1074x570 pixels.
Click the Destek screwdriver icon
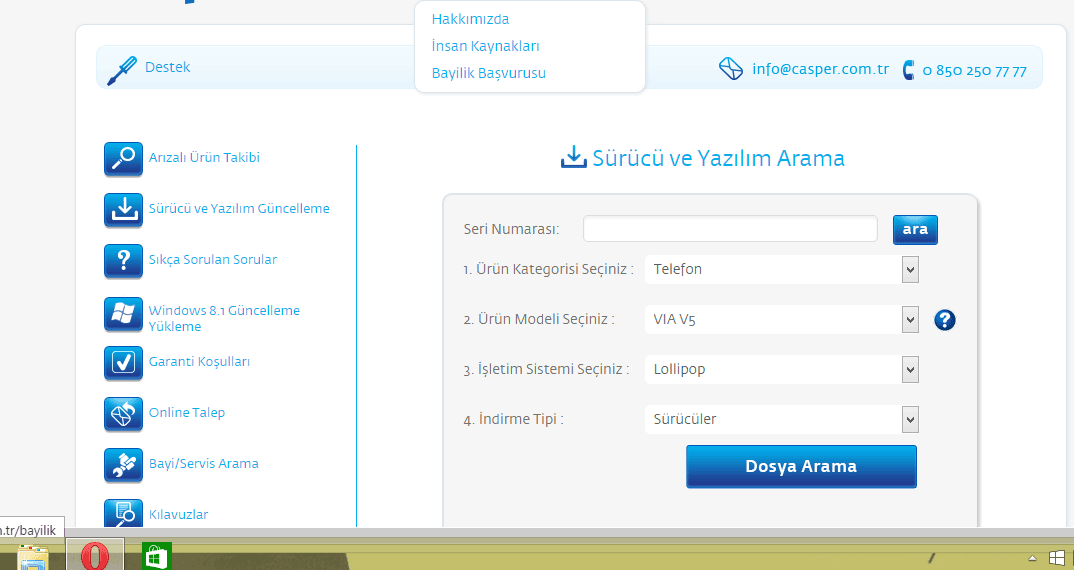(x=122, y=71)
